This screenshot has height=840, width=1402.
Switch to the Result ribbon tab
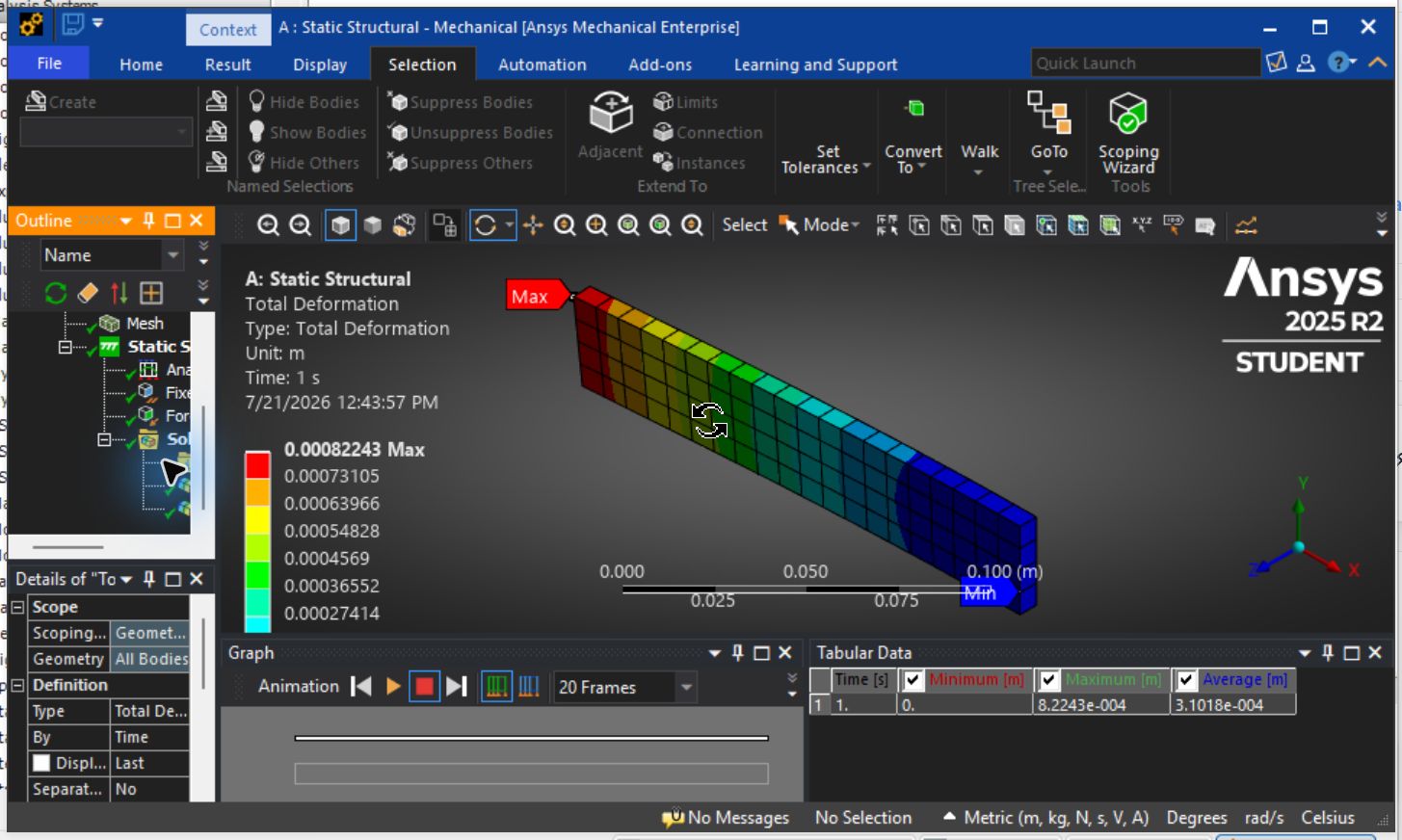pyautogui.click(x=227, y=65)
